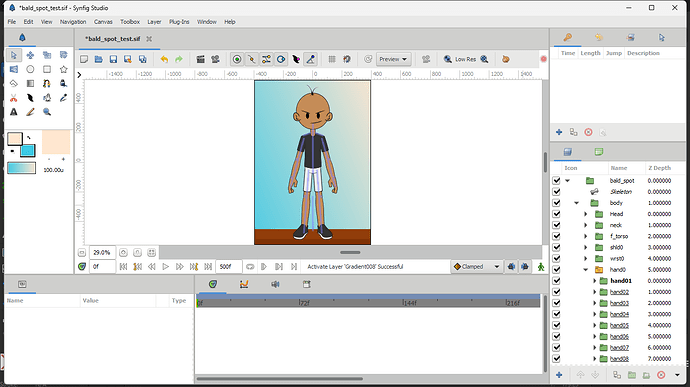
Task: Seek to the first frame button
Action: (123, 266)
